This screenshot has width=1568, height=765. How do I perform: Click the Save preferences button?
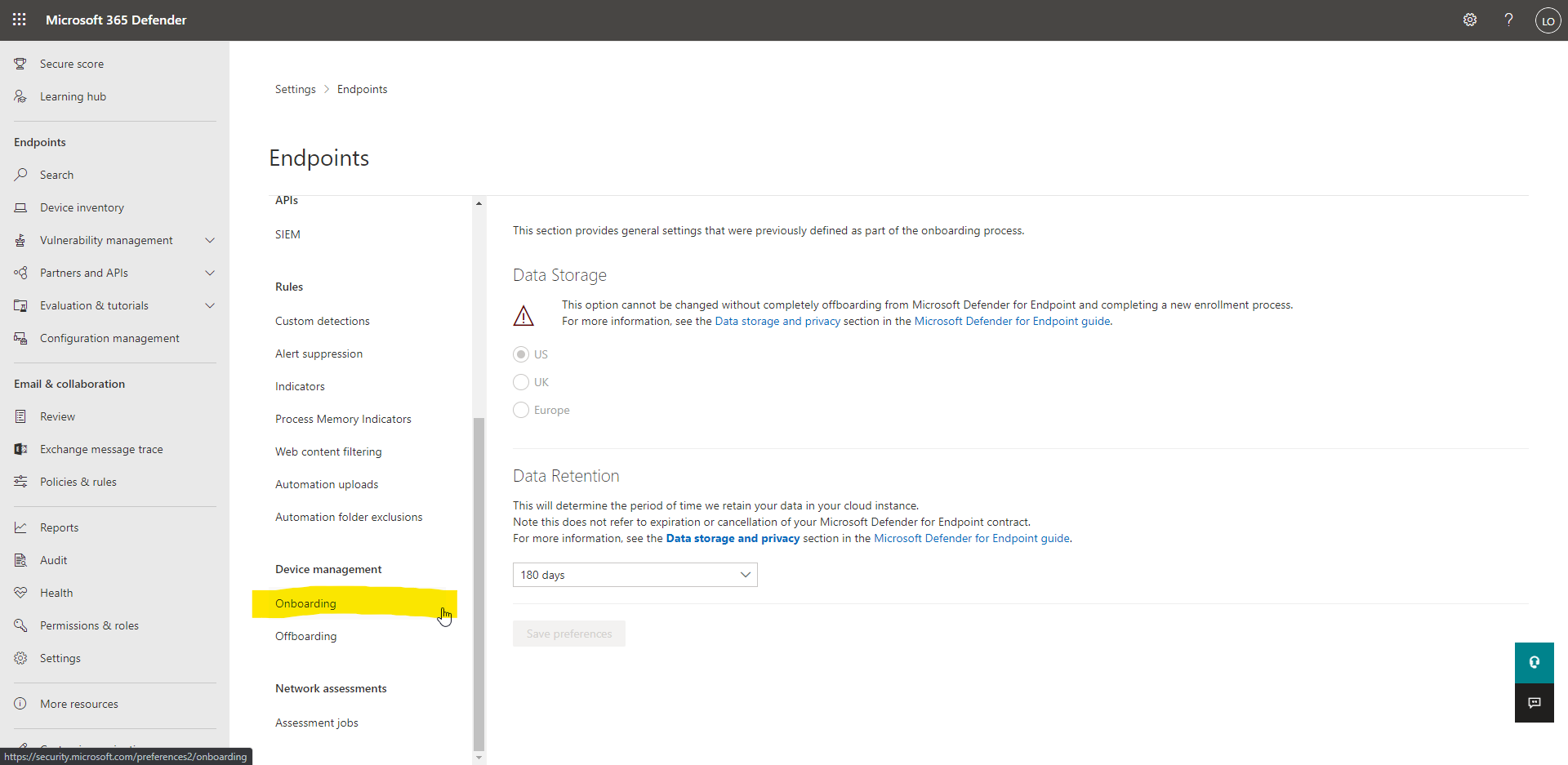click(x=568, y=634)
